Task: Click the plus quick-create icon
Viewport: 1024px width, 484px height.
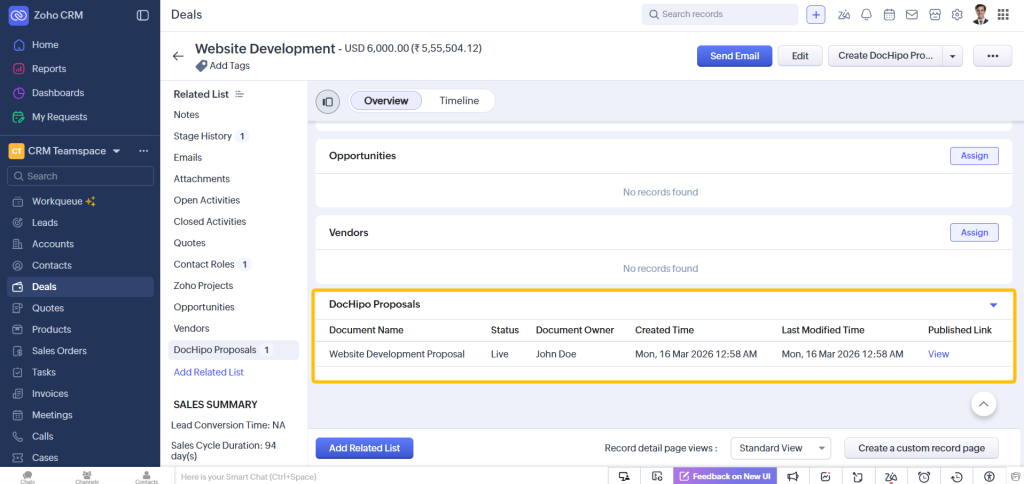Action: pyautogui.click(x=816, y=15)
